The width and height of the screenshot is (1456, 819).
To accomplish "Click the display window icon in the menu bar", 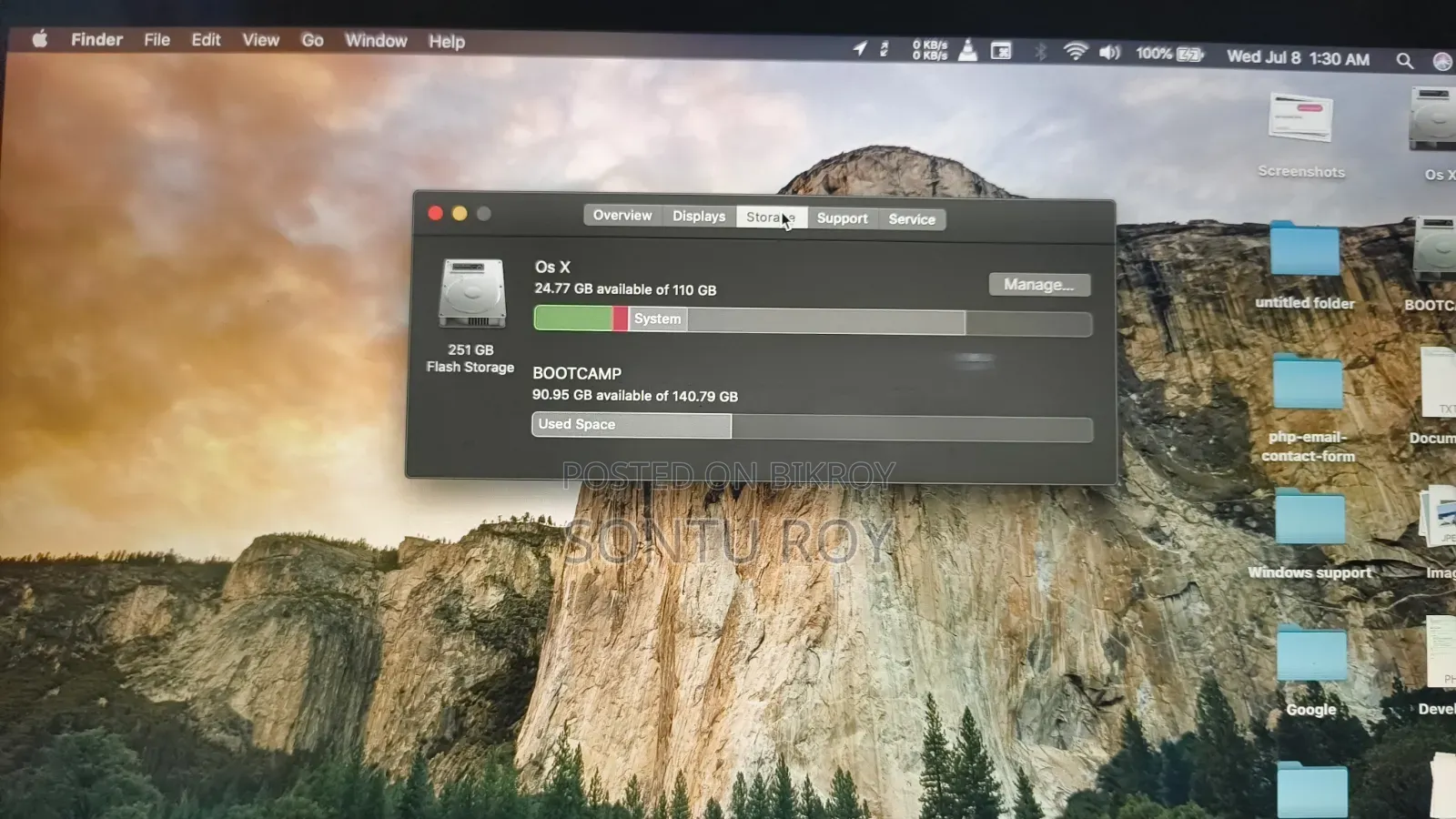I will tap(1001, 51).
